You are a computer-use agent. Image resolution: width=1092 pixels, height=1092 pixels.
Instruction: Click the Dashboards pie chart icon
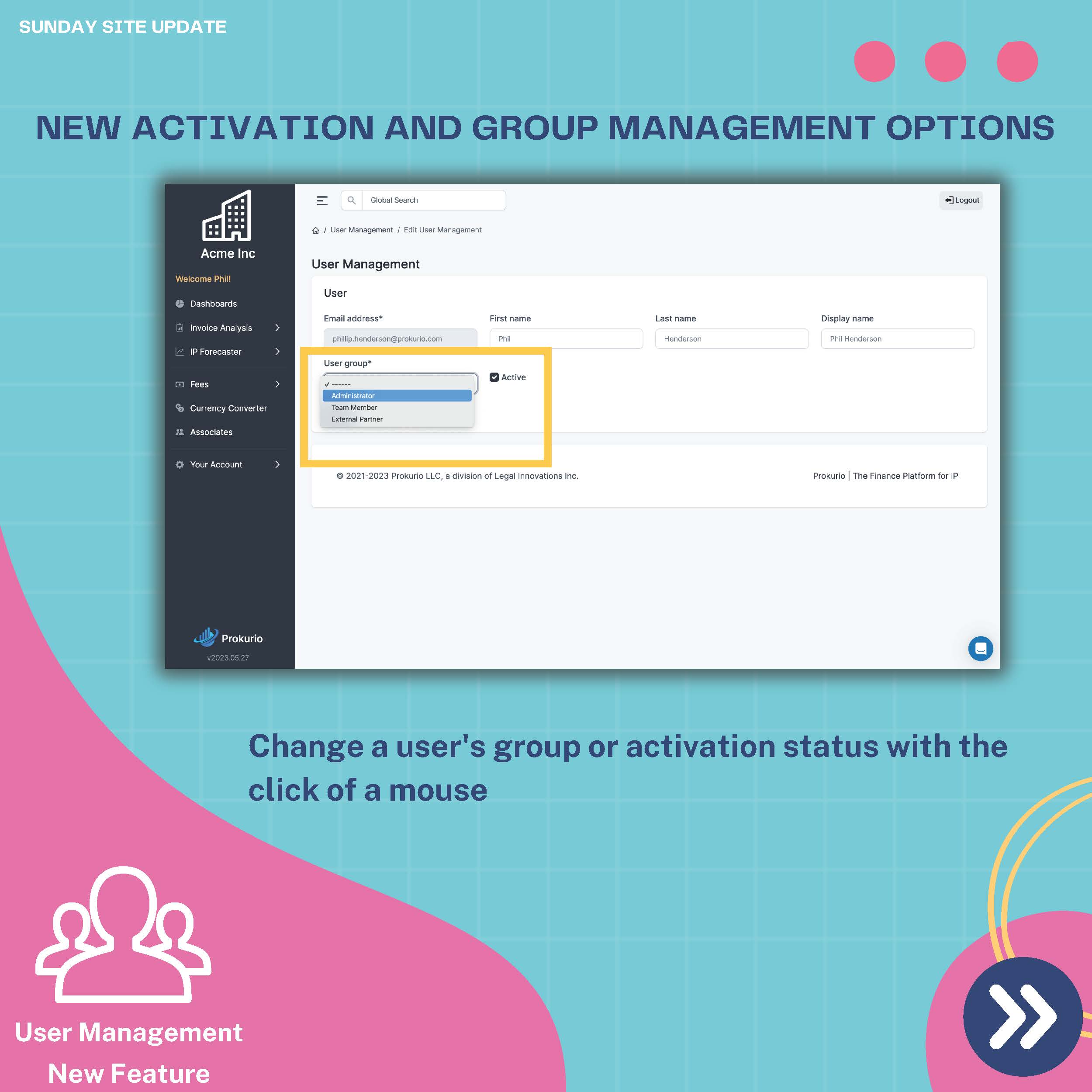(180, 304)
